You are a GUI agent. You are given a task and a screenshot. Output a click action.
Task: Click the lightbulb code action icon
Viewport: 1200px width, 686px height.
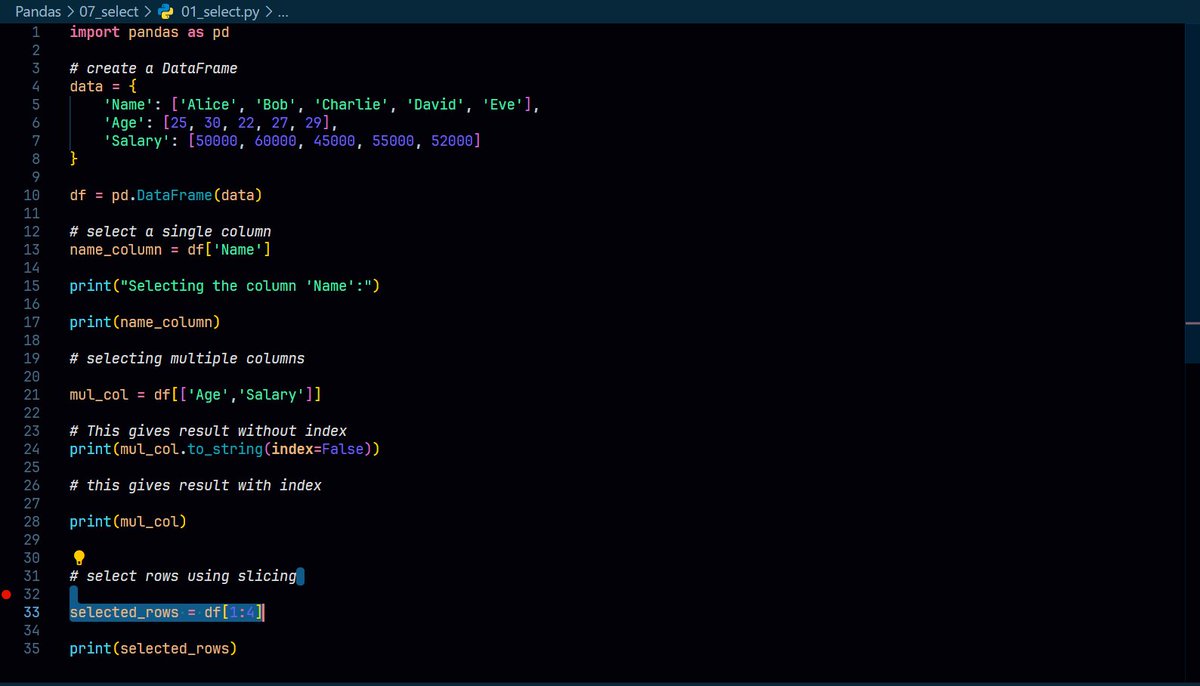[79, 557]
